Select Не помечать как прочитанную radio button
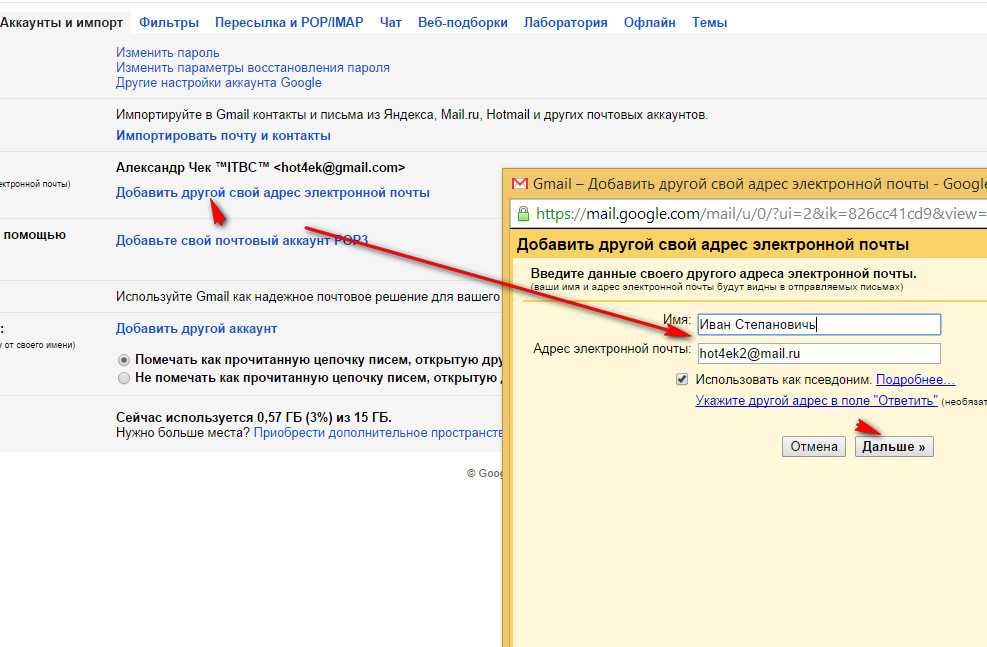The height and width of the screenshot is (647, 987). (124, 378)
